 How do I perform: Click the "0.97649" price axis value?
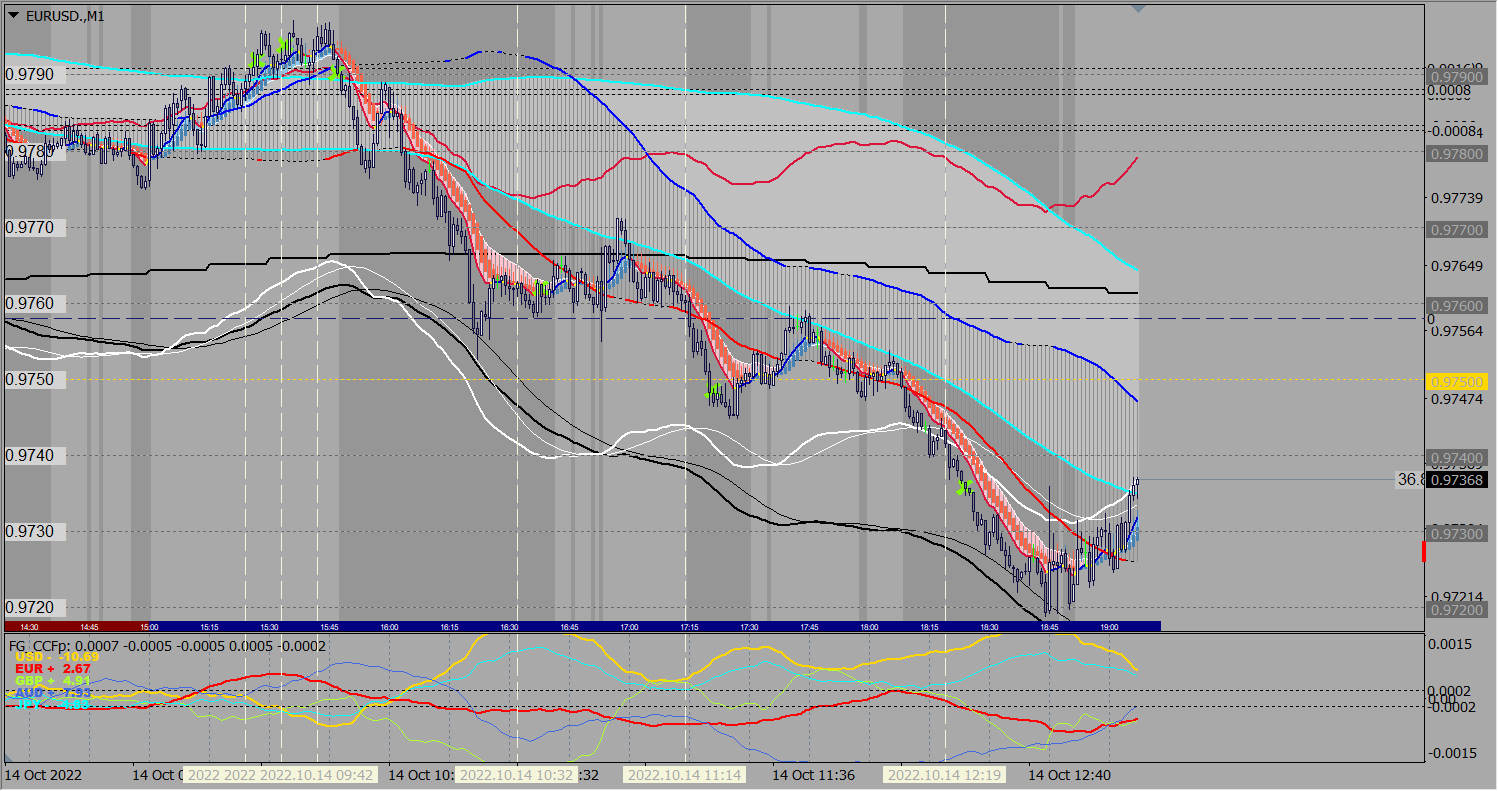tap(1458, 266)
